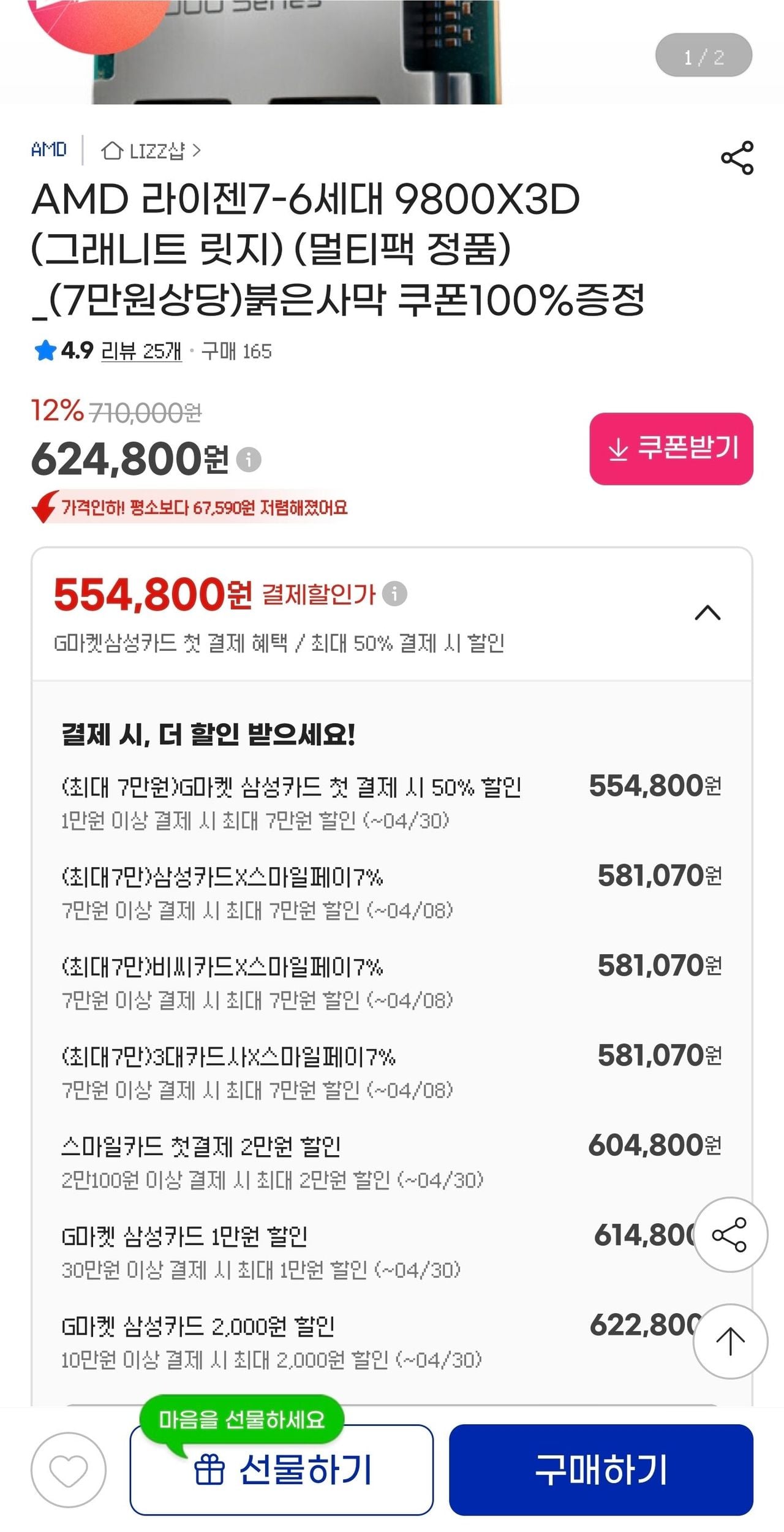Click the AMD brand link
Viewport: 784px width, 1532px height.
click(x=49, y=150)
